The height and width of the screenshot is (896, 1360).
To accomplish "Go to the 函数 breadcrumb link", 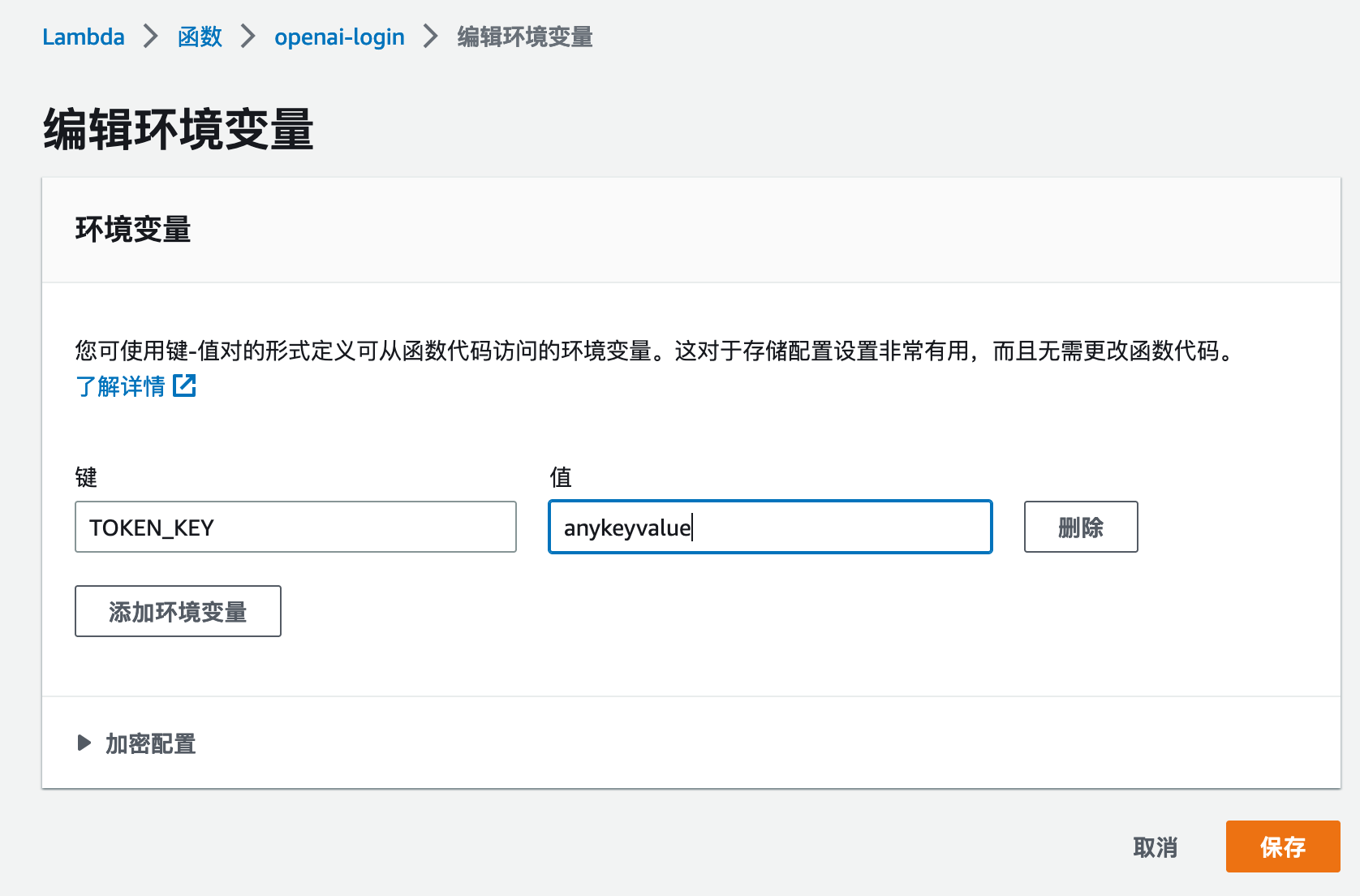I will point(200,37).
